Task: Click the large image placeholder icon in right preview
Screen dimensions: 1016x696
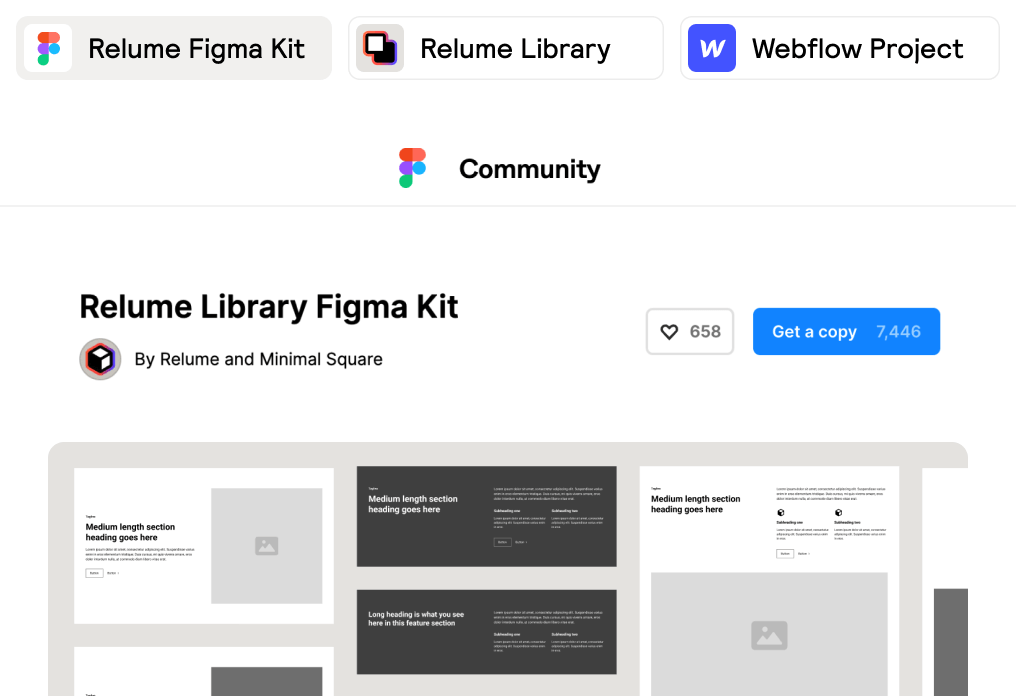Action: (769, 635)
